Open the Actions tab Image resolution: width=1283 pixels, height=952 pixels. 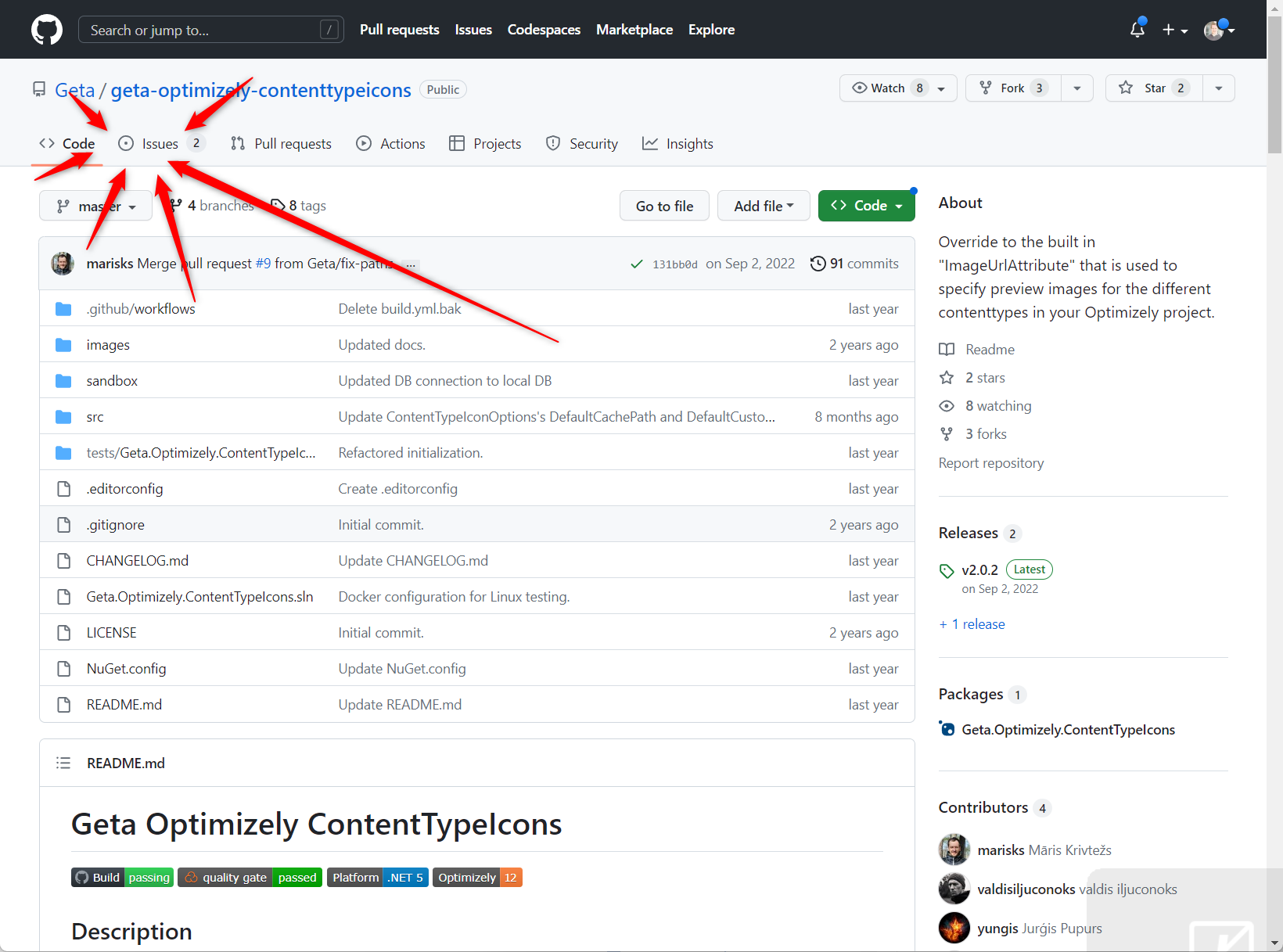point(391,144)
